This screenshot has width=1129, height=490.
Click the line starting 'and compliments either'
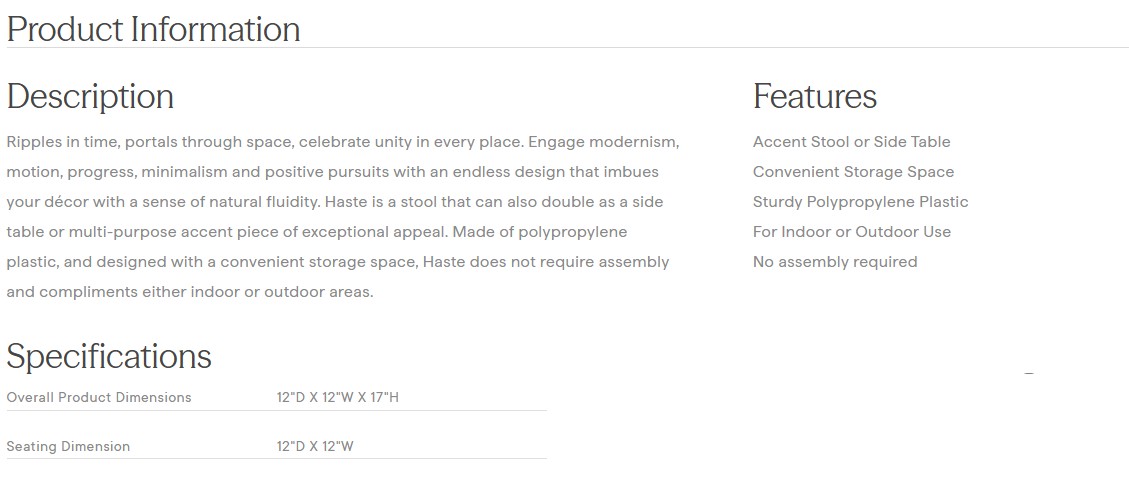[189, 292]
